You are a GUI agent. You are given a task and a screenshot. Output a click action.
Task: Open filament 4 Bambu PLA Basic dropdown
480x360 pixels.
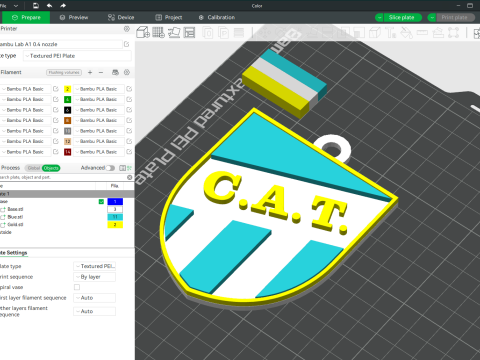click(99, 99)
